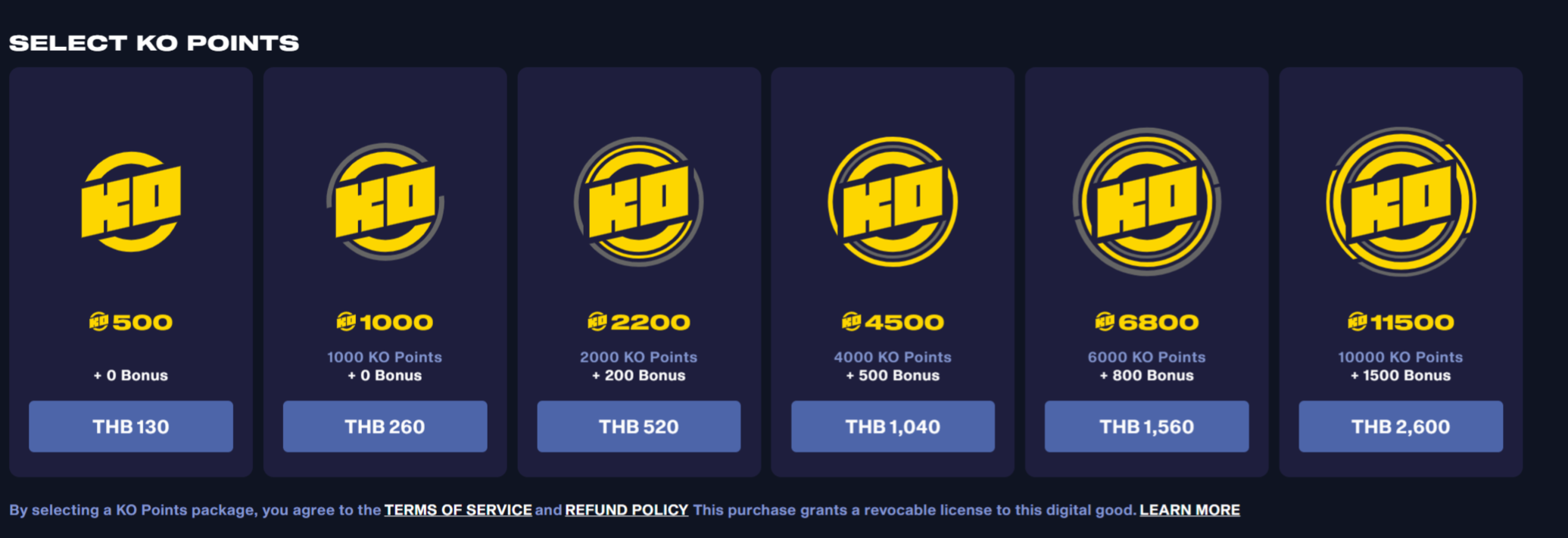Image resolution: width=1568 pixels, height=538 pixels.
Task: Click the yellow 2200 amount text
Action: [650, 322]
